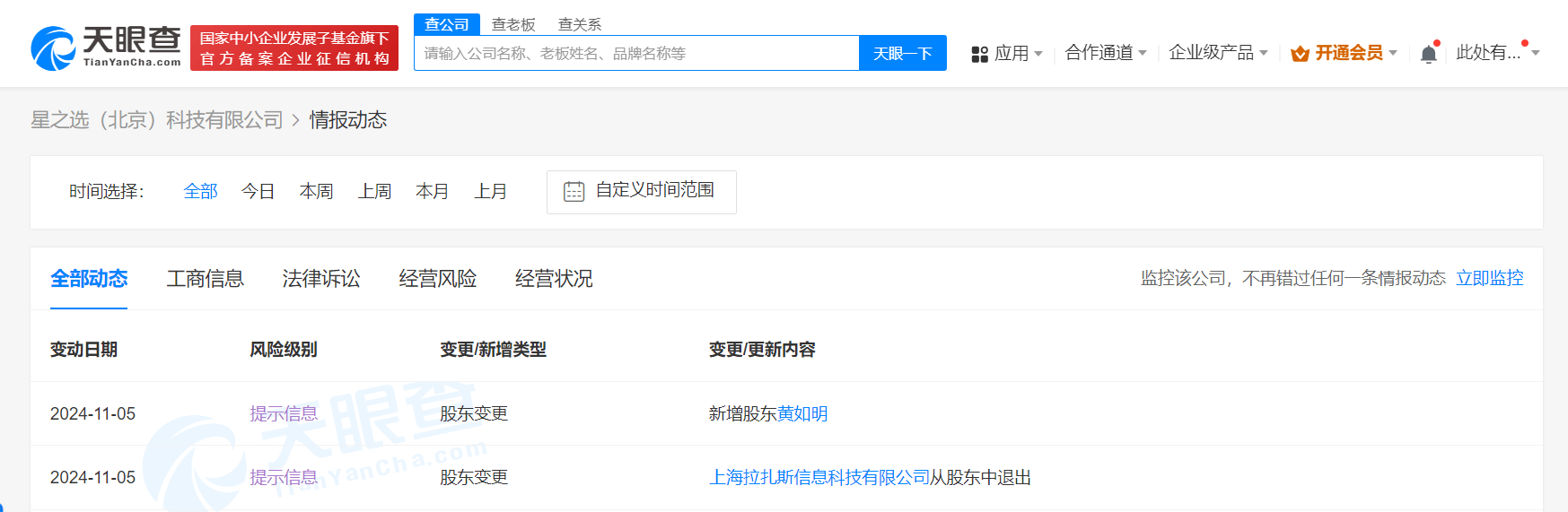Focus the company name search field

tap(636, 53)
